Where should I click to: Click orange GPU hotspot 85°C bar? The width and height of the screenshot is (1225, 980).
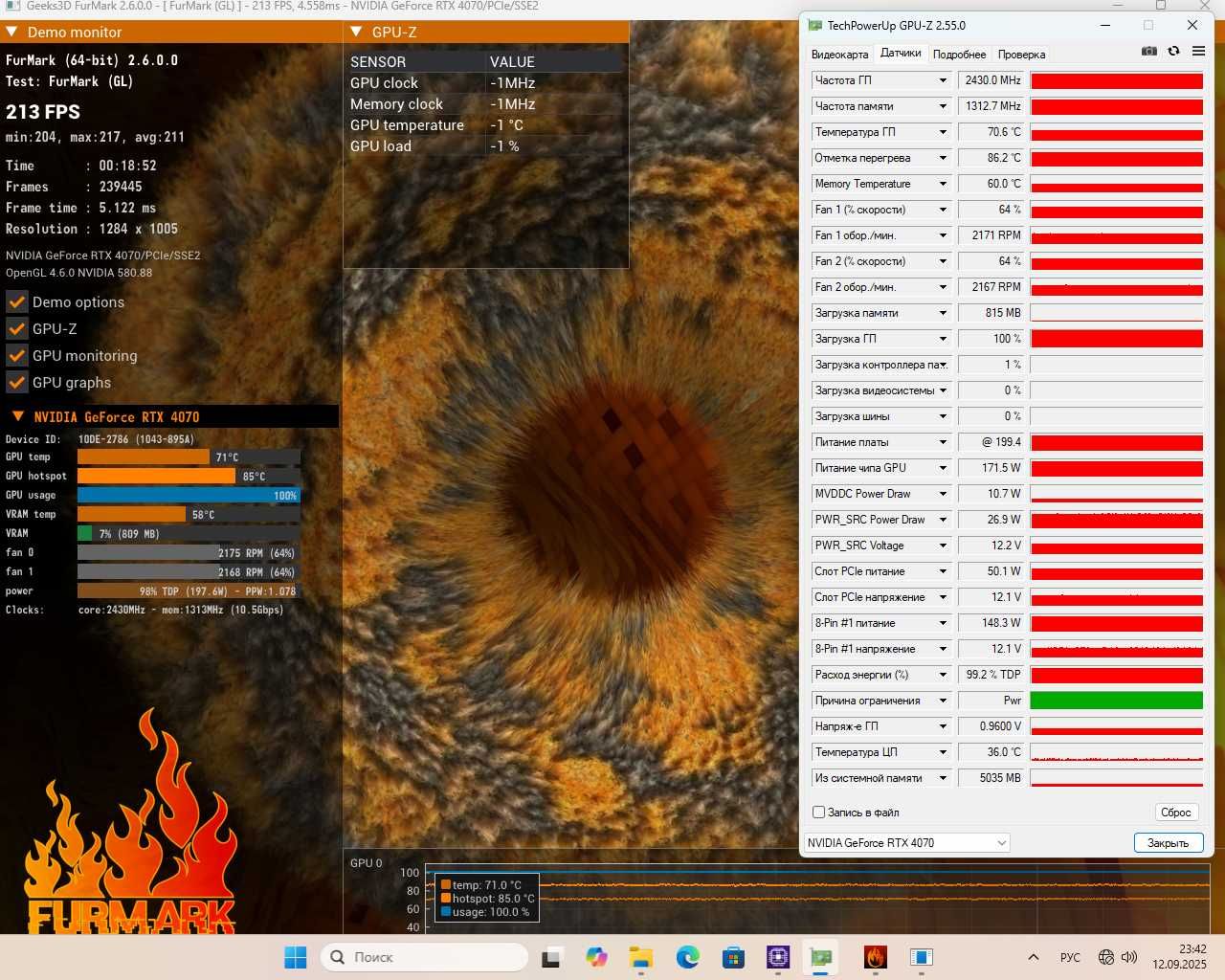pos(156,477)
